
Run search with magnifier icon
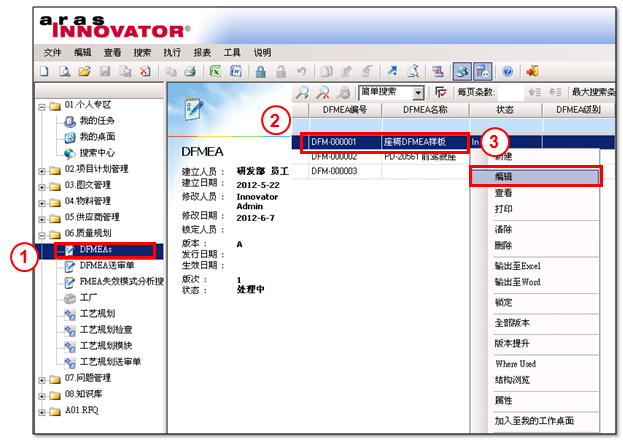click(302, 93)
